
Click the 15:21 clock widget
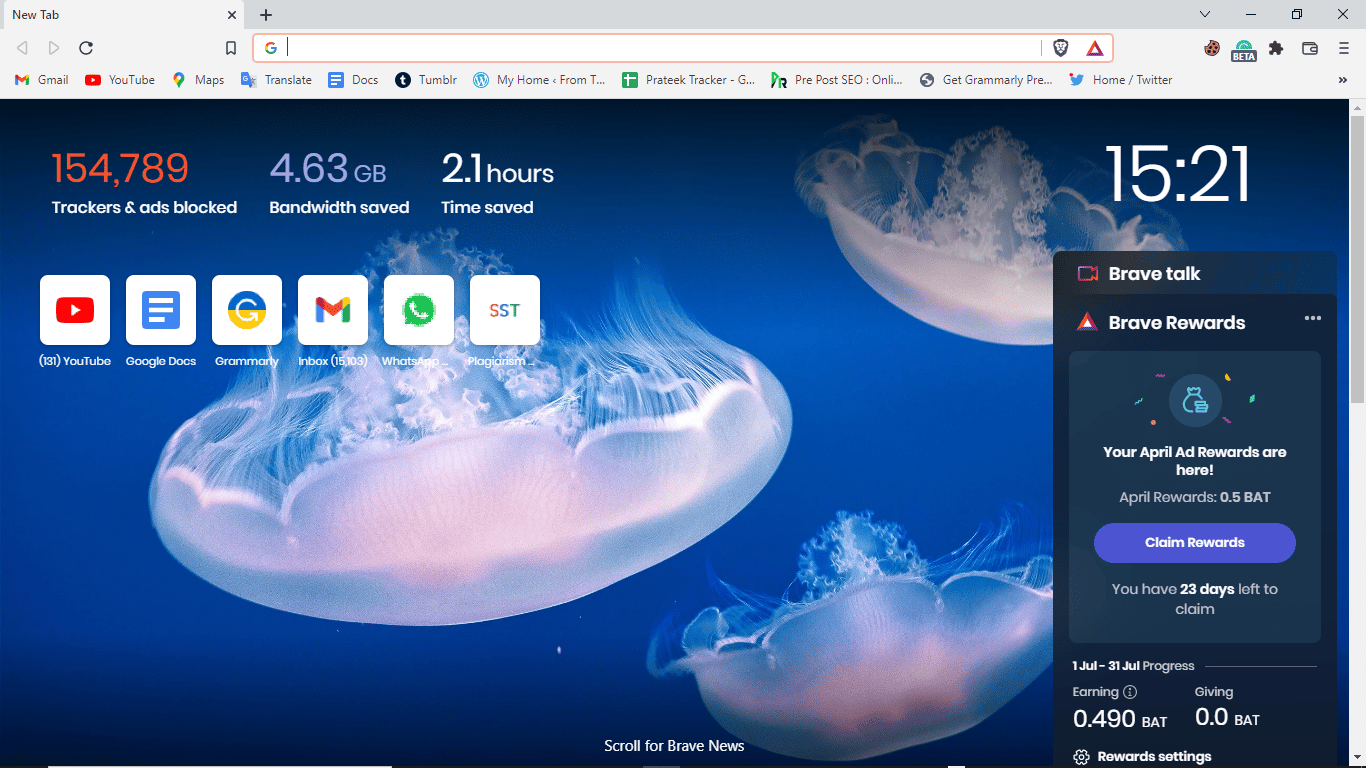[x=1178, y=175]
